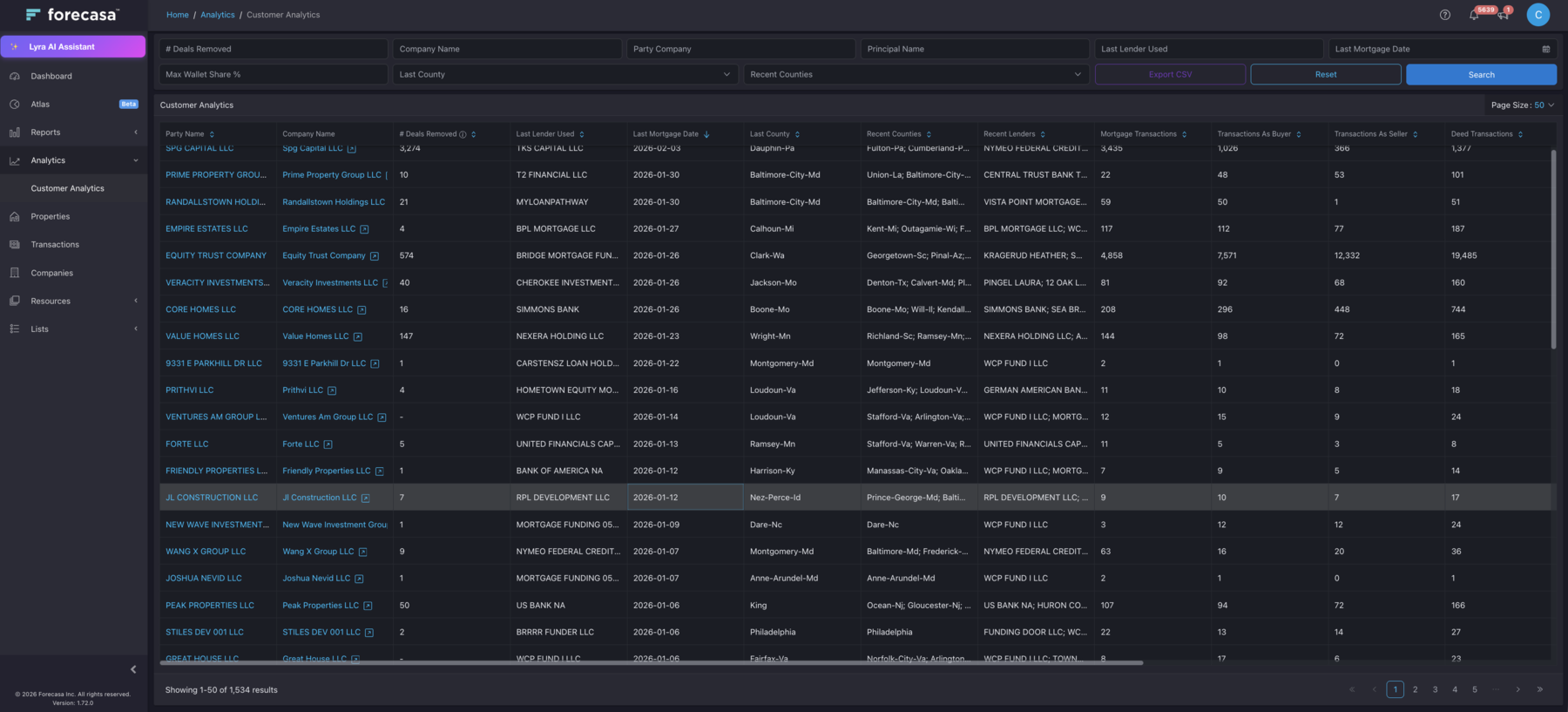
Task: Open the Last County dropdown
Action: coord(565,74)
